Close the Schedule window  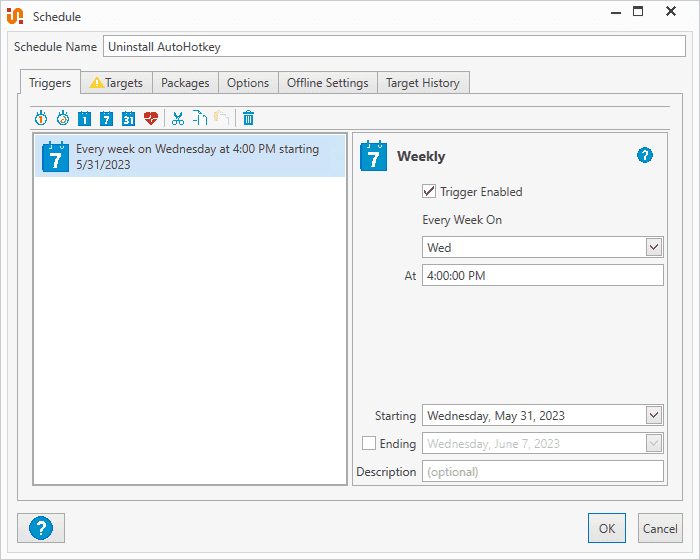(x=671, y=11)
